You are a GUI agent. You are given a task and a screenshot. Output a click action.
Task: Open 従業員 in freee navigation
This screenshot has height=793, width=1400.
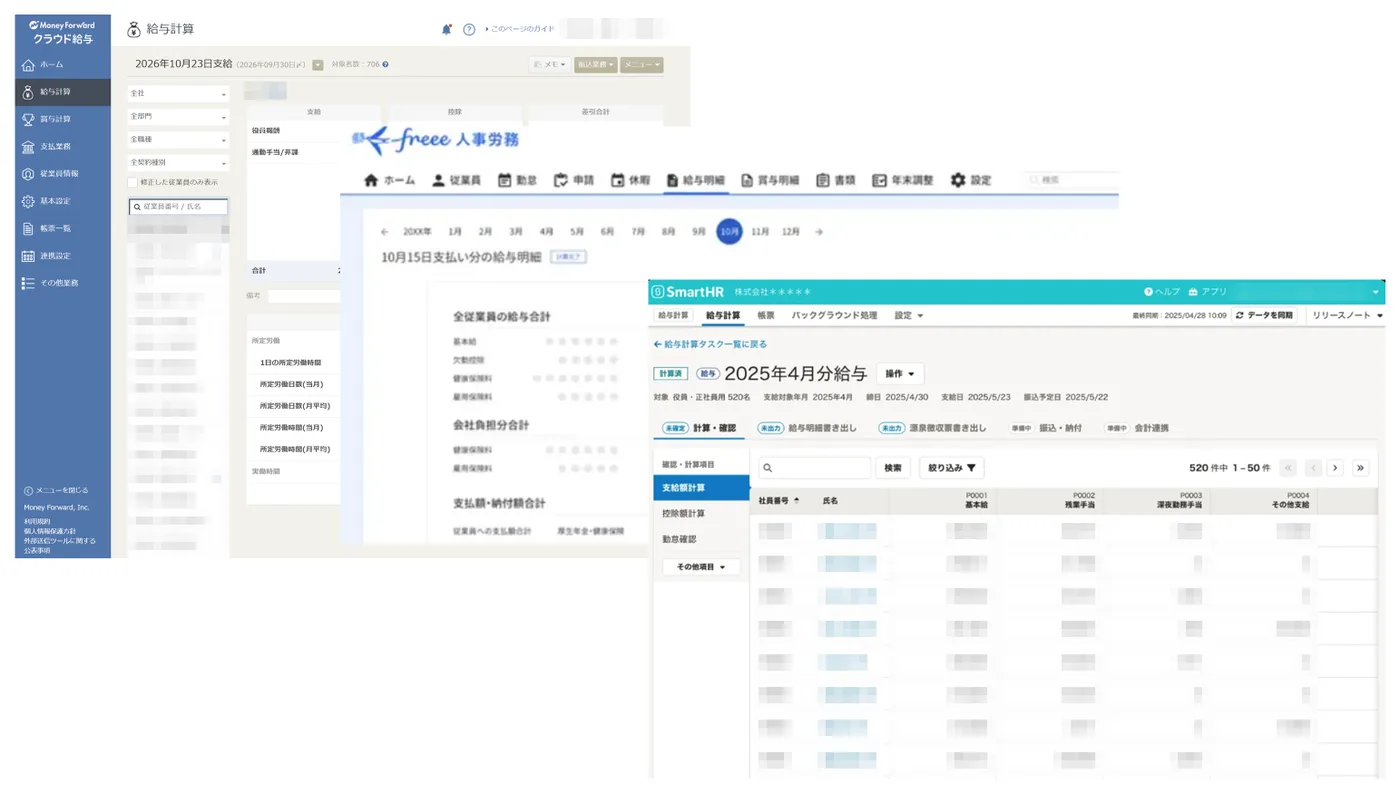tap(456, 180)
